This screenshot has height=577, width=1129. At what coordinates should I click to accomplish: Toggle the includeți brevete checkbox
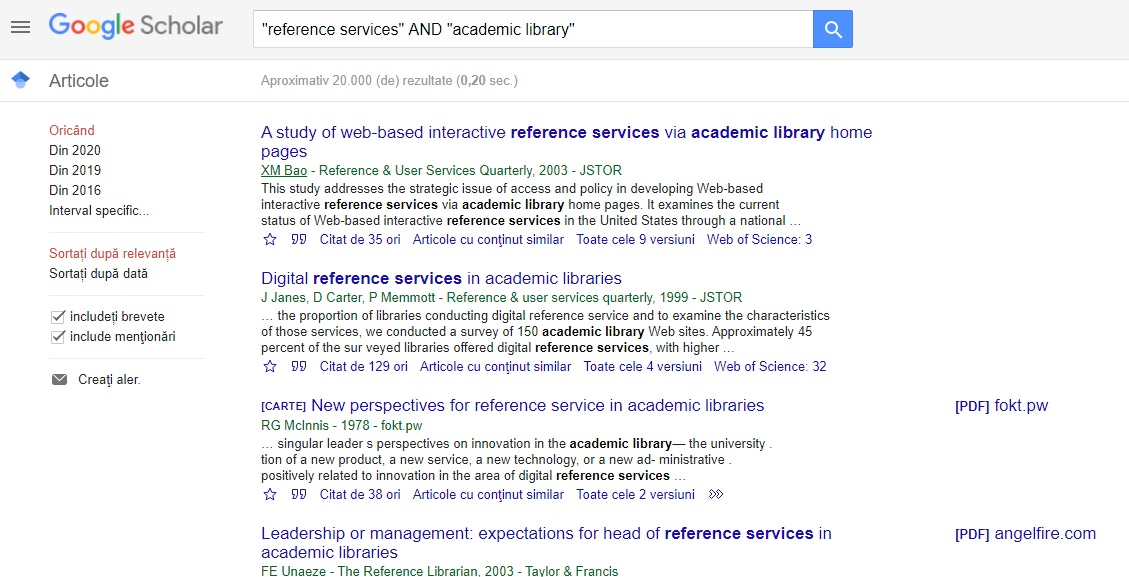point(58,317)
